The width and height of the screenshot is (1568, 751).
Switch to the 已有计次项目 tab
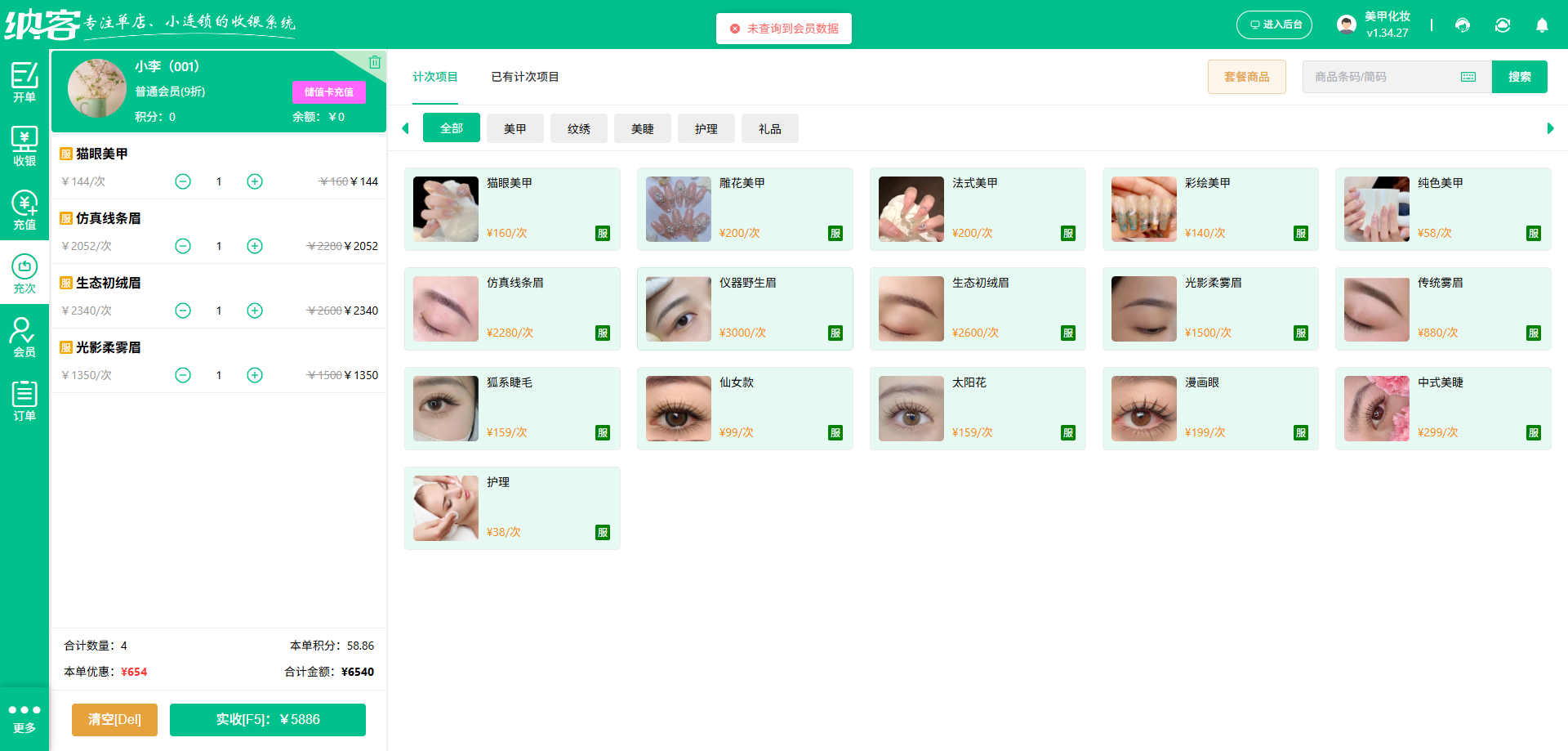coord(524,76)
